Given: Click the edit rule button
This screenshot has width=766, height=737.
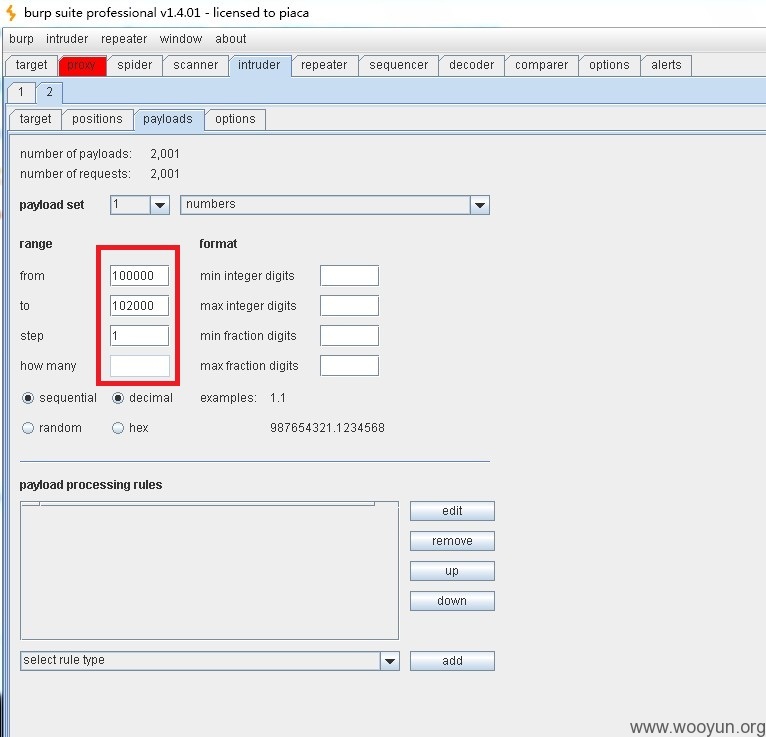Looking at the screenshot, I should (452, 511).
